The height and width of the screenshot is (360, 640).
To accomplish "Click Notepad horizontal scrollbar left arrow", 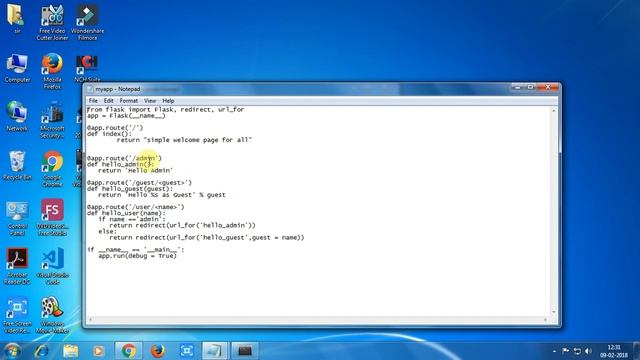I will pos(90,320).
